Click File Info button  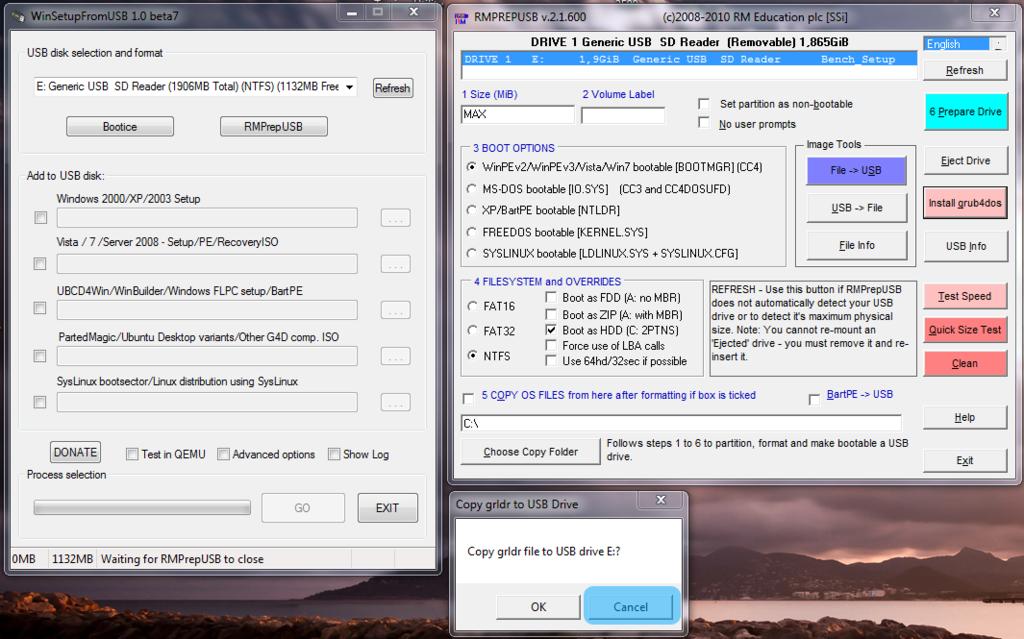click(x=856, y=245)
